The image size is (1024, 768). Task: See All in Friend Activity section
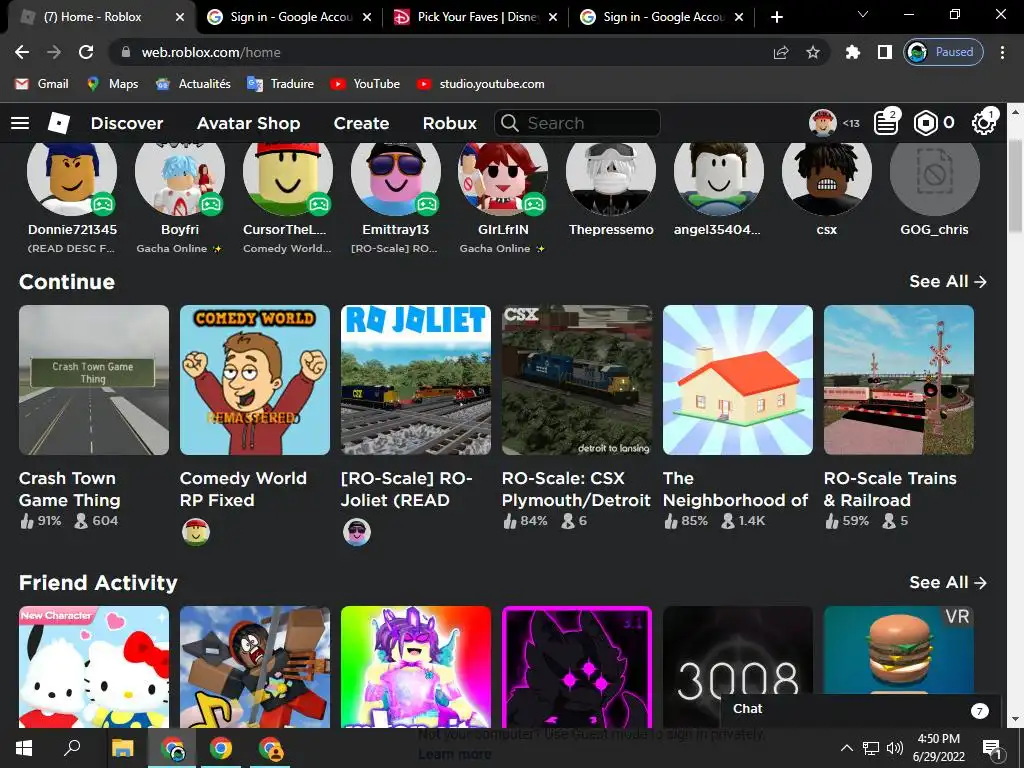point(948,583)
